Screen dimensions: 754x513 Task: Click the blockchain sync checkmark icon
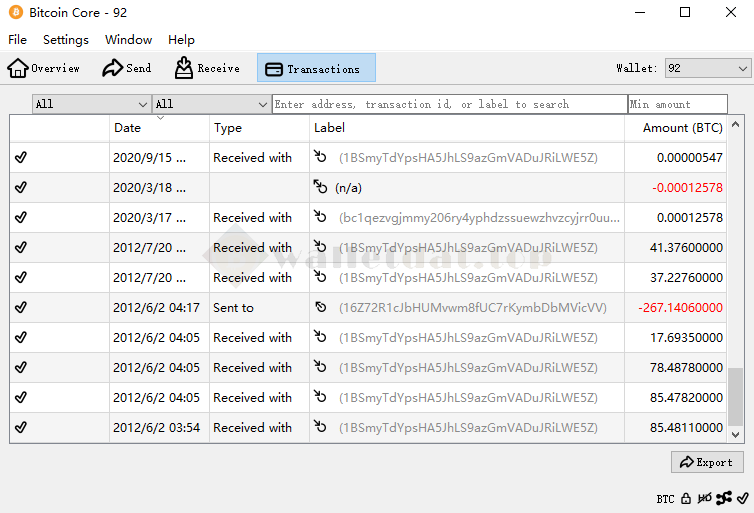tap(741, 498)
